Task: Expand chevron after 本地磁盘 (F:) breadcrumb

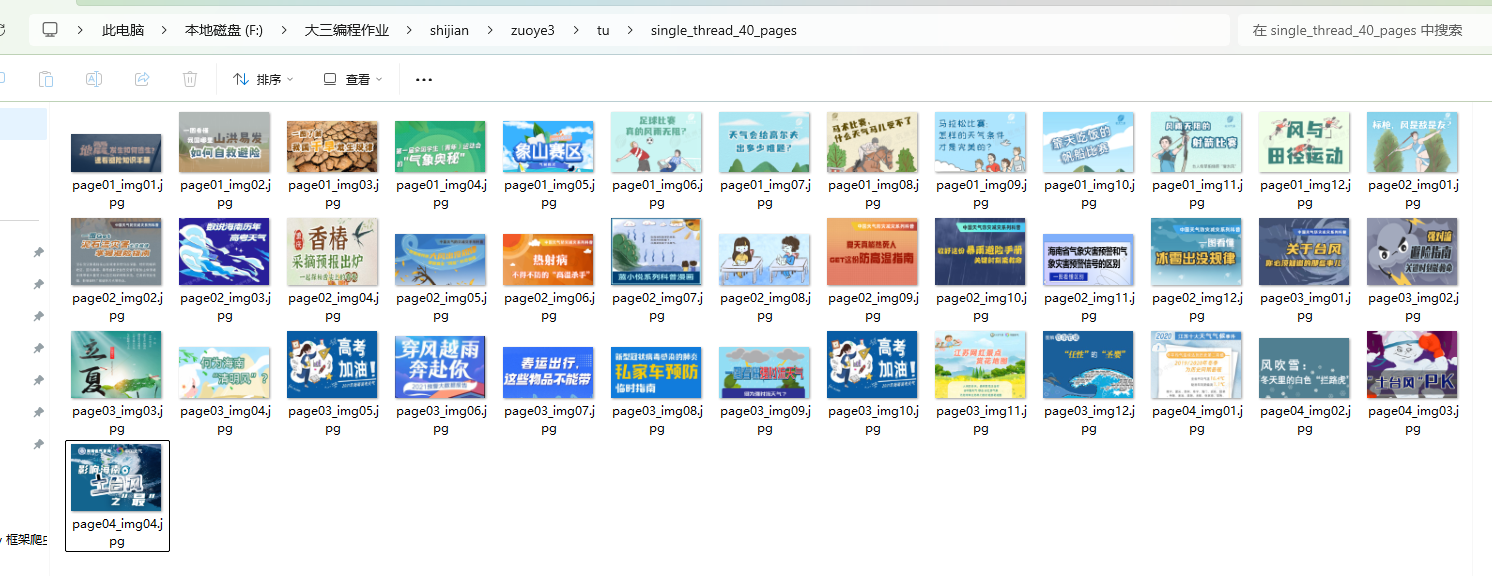Action: [x=284, y=30]
